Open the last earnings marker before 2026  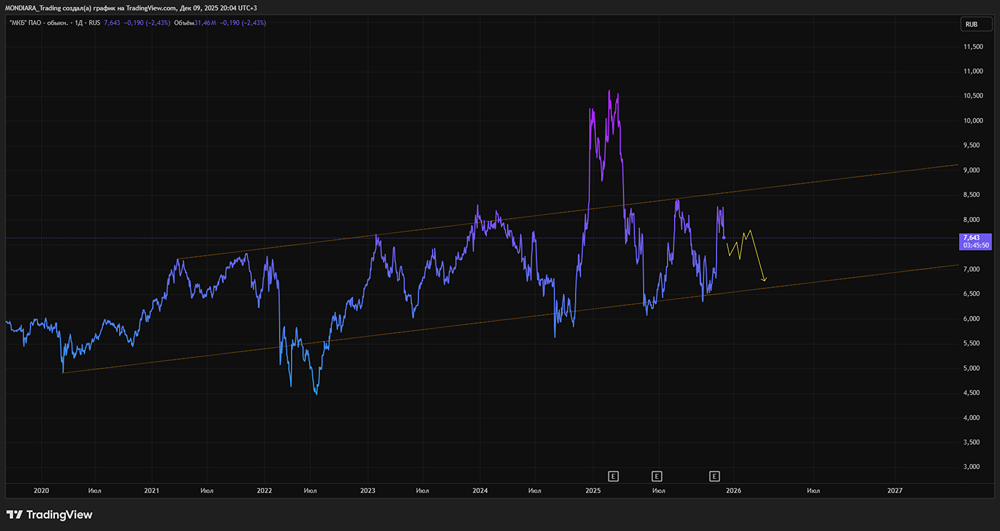[714, 476]
